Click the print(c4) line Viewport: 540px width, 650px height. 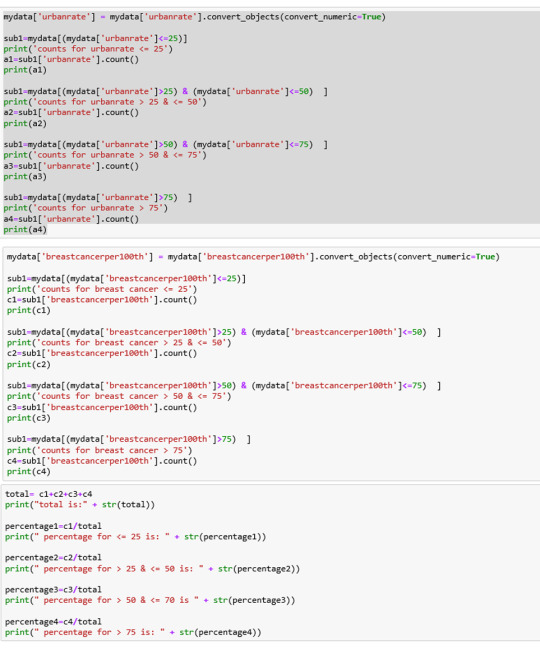(29, 472)
